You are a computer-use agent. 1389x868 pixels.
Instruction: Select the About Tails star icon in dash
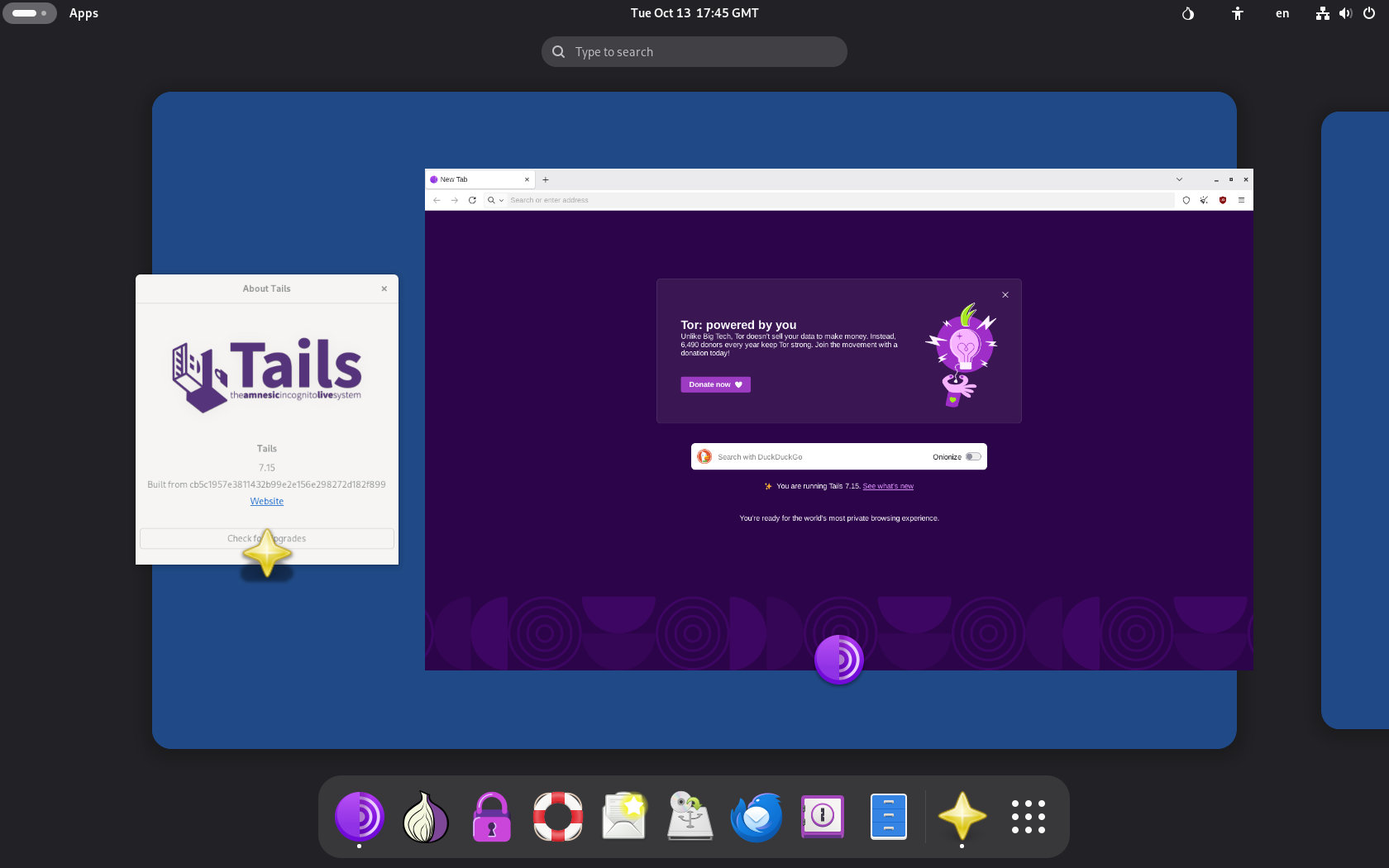(x=962, y=817)
